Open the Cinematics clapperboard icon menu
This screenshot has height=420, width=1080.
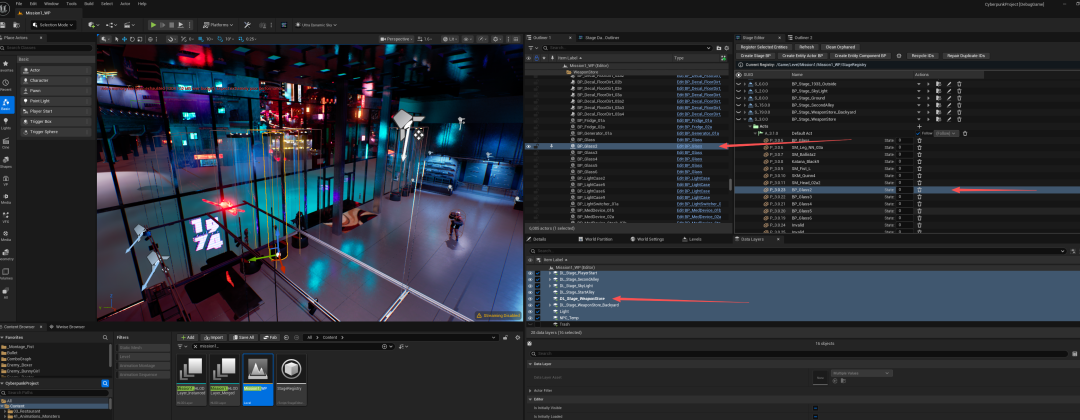click(129, 25)
